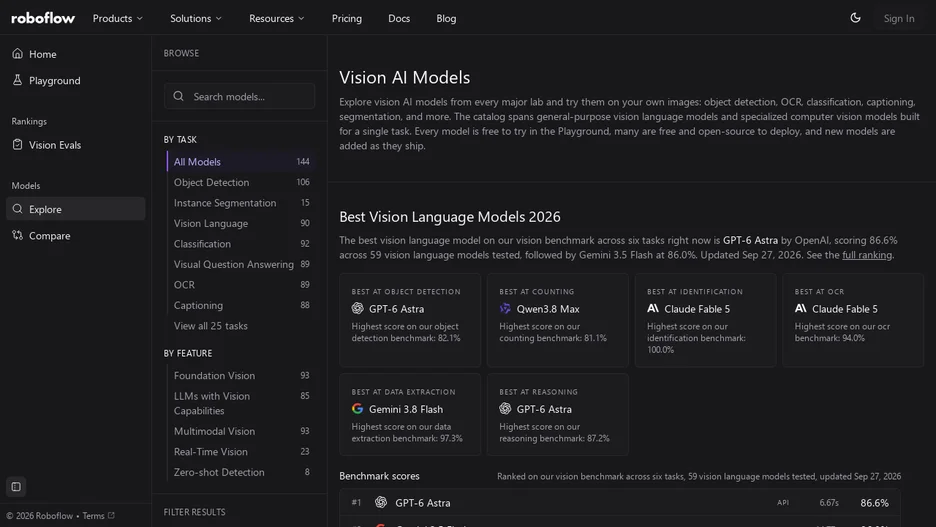Filter by Captioning task
Viewport: 936px width, 527px height.
pyautogui.click(x=241, y=305)
